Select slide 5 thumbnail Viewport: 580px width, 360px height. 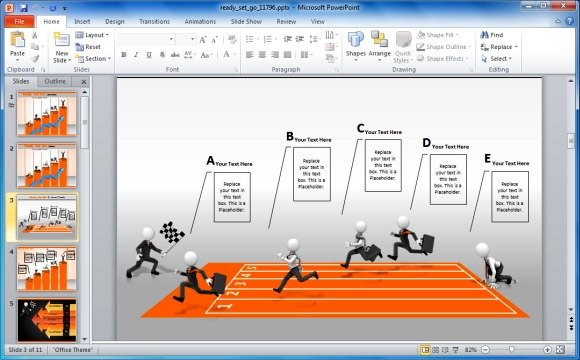tap(47, 320)
